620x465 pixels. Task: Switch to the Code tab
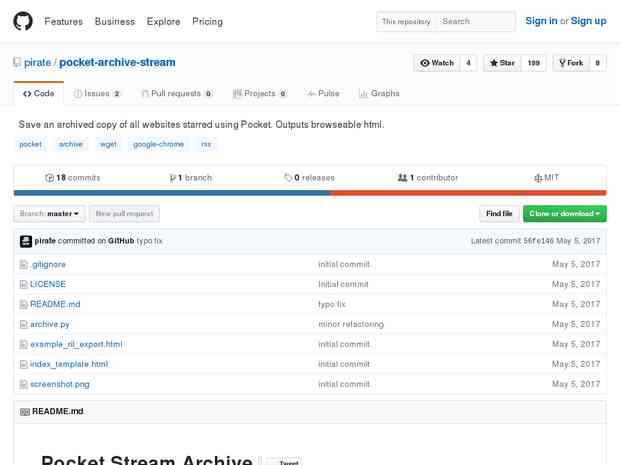39,94
